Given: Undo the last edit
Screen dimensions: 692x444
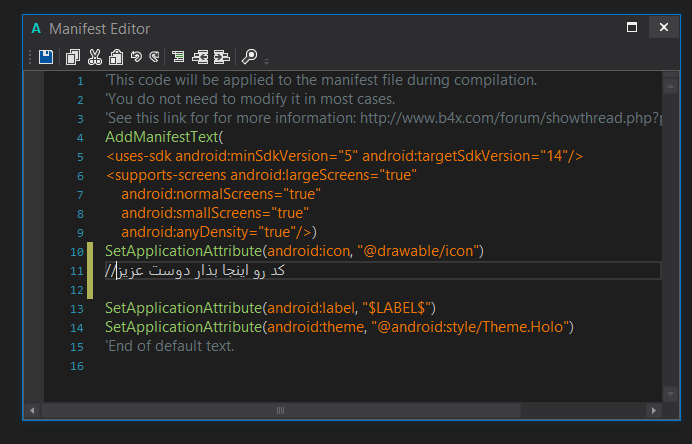Looking at the screenshot, I should (136, 57).
